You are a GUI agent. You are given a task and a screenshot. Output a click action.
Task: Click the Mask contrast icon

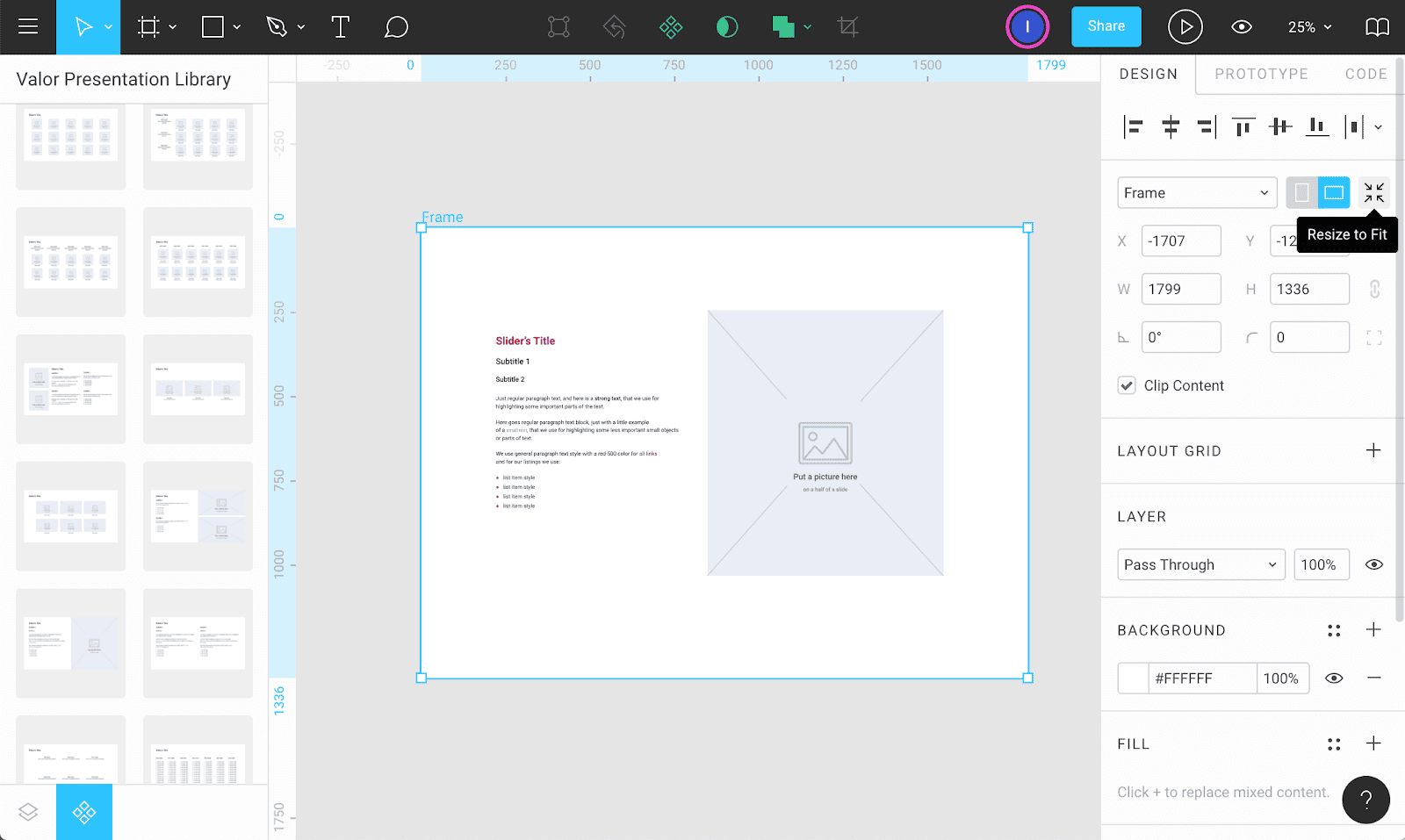click(727, 27)
